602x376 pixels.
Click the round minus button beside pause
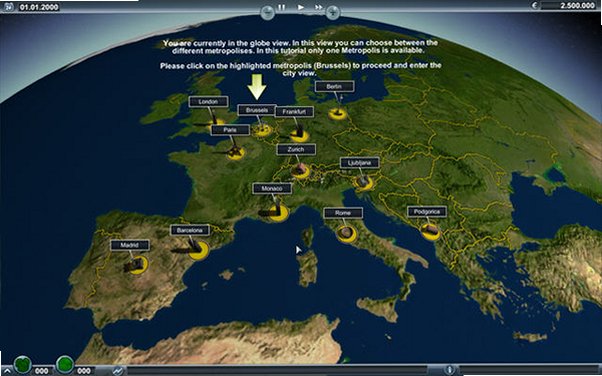coord(268,12)
